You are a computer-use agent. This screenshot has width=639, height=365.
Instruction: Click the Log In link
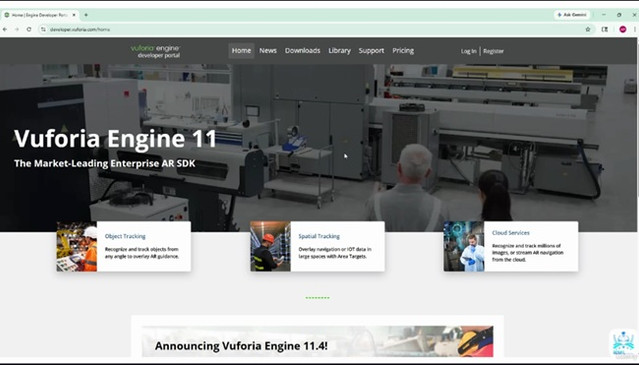pos(469,51)
